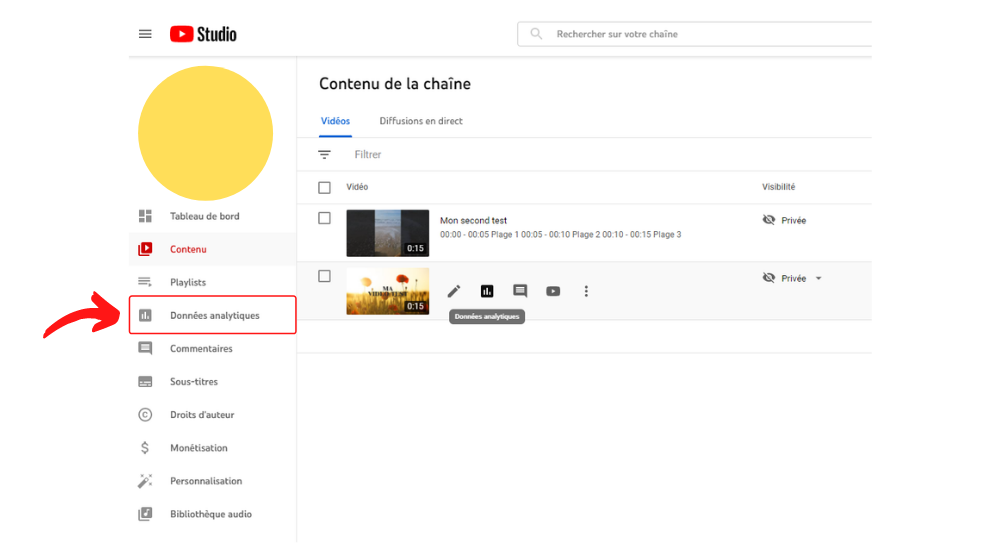Click the Commentaires sidebar icon
This screenshot has height=560, width=1000.
pos(145,348)
